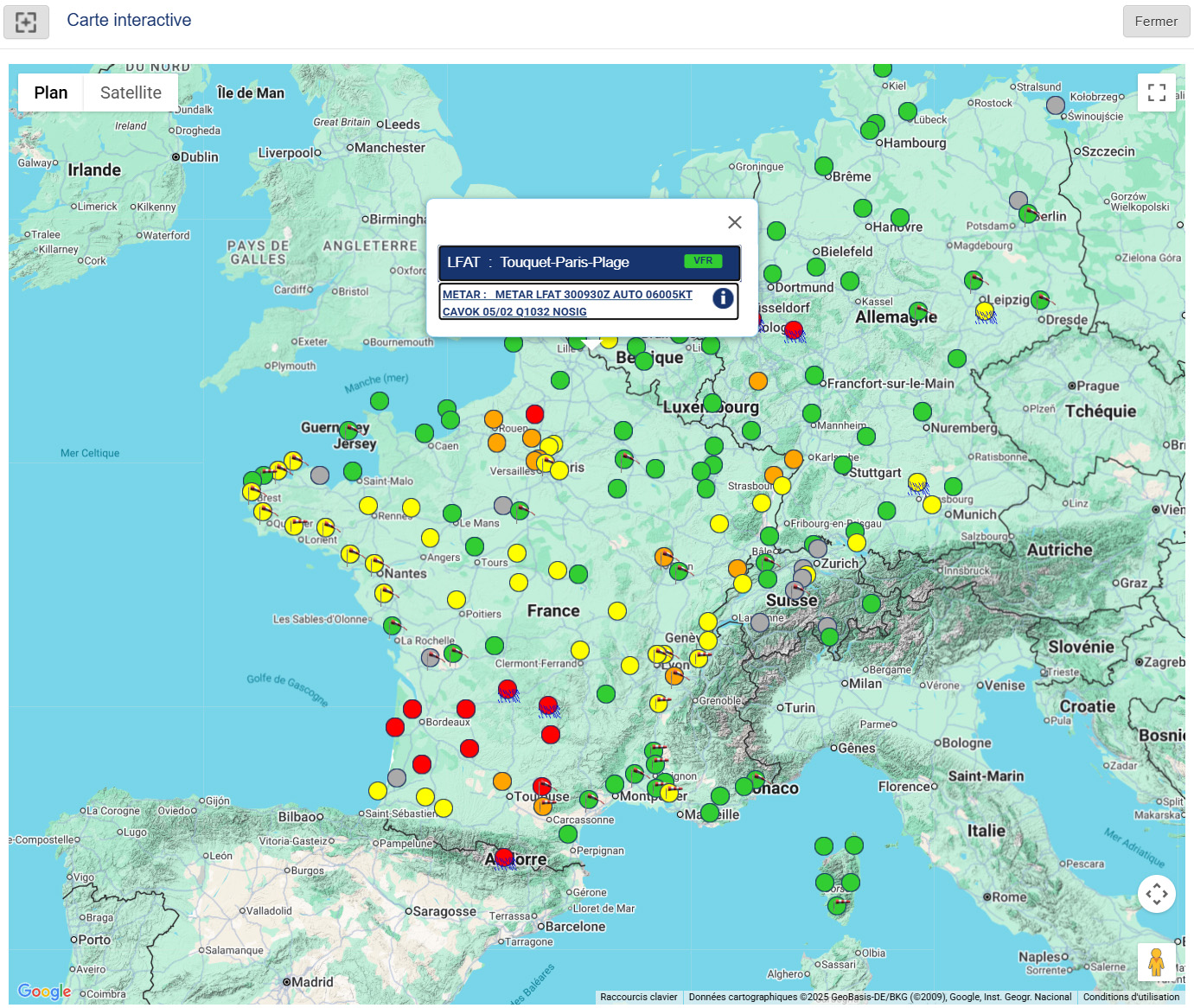The width and height of the screenshot is (1194, 1008).
Task: Open the info icon in the METAR popup
Action: (724, 298)
